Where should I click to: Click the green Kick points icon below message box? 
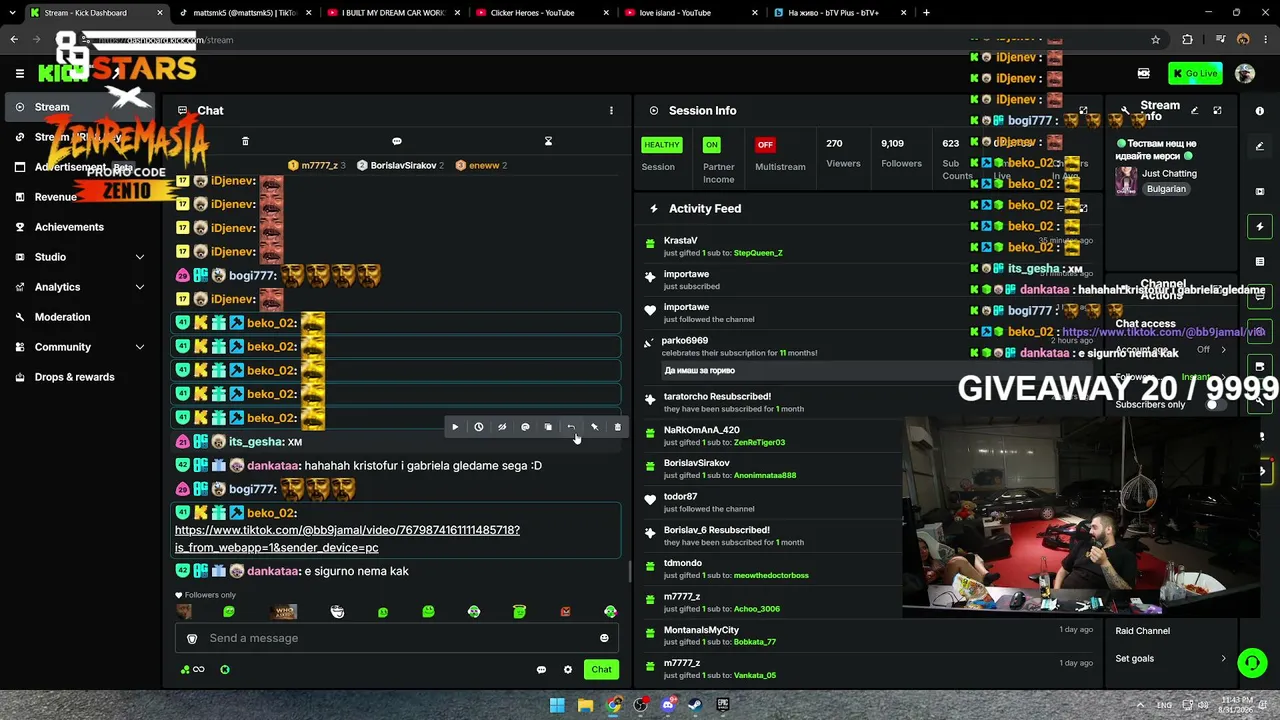(x=225, y=670)
